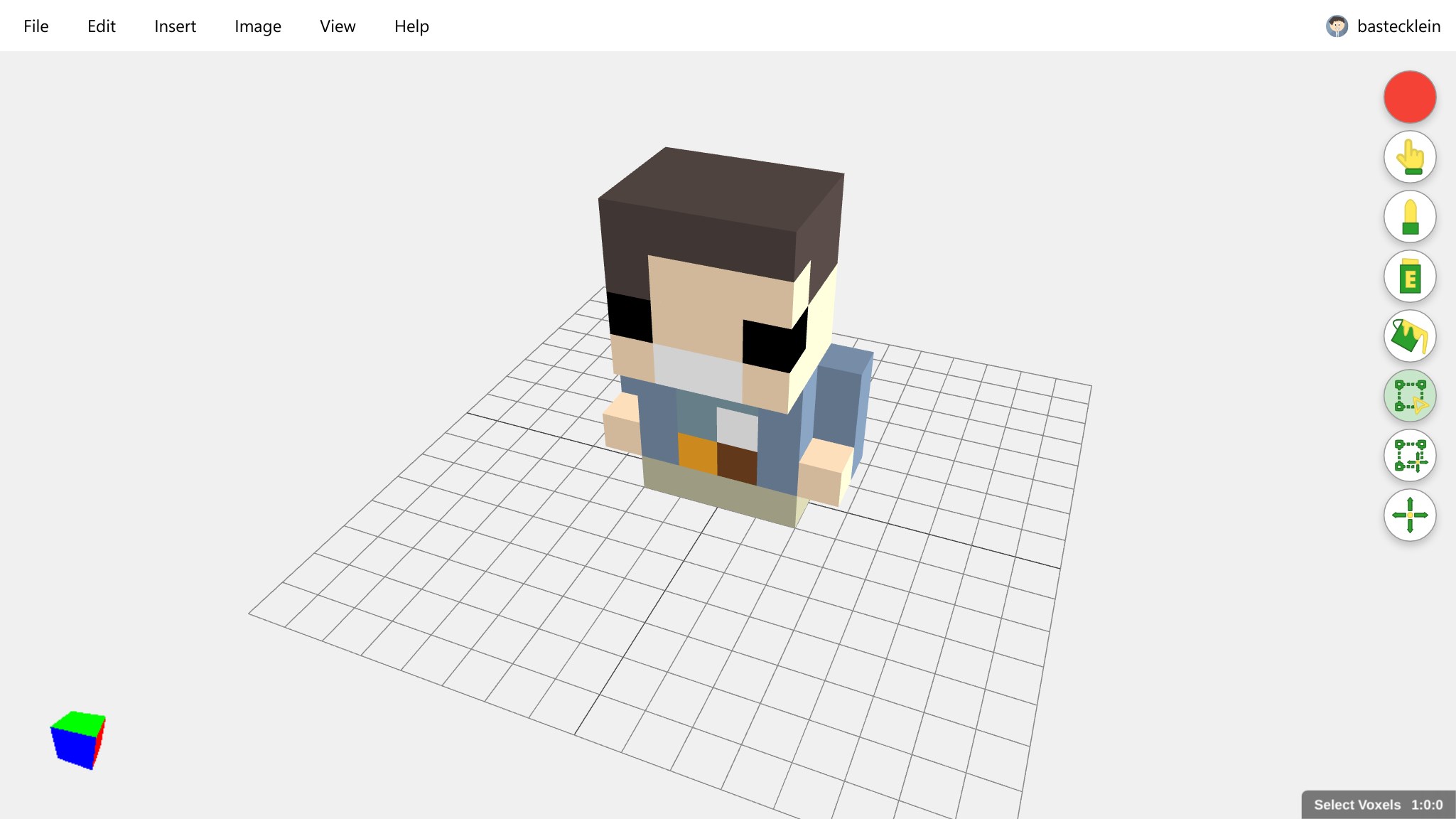Select the move selection tool
The image size is (1456, 819).
[x=1411, y=456]
